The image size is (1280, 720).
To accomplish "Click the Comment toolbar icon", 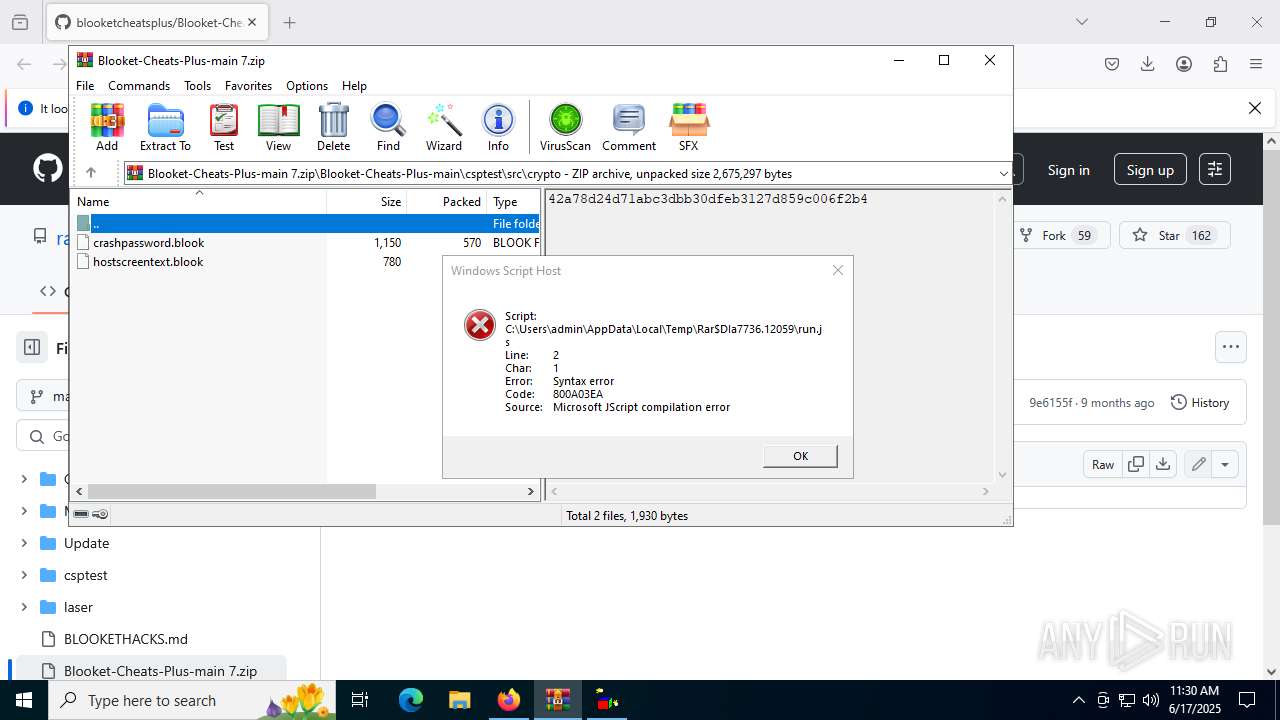I will (x=629, y=127).
